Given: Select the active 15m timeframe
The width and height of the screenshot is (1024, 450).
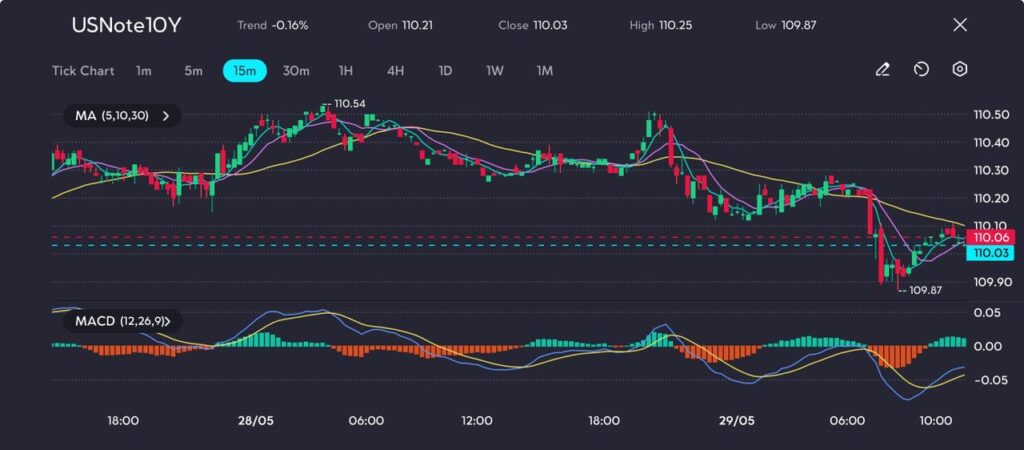Looking at the screenshot, I should coord(244,71).
